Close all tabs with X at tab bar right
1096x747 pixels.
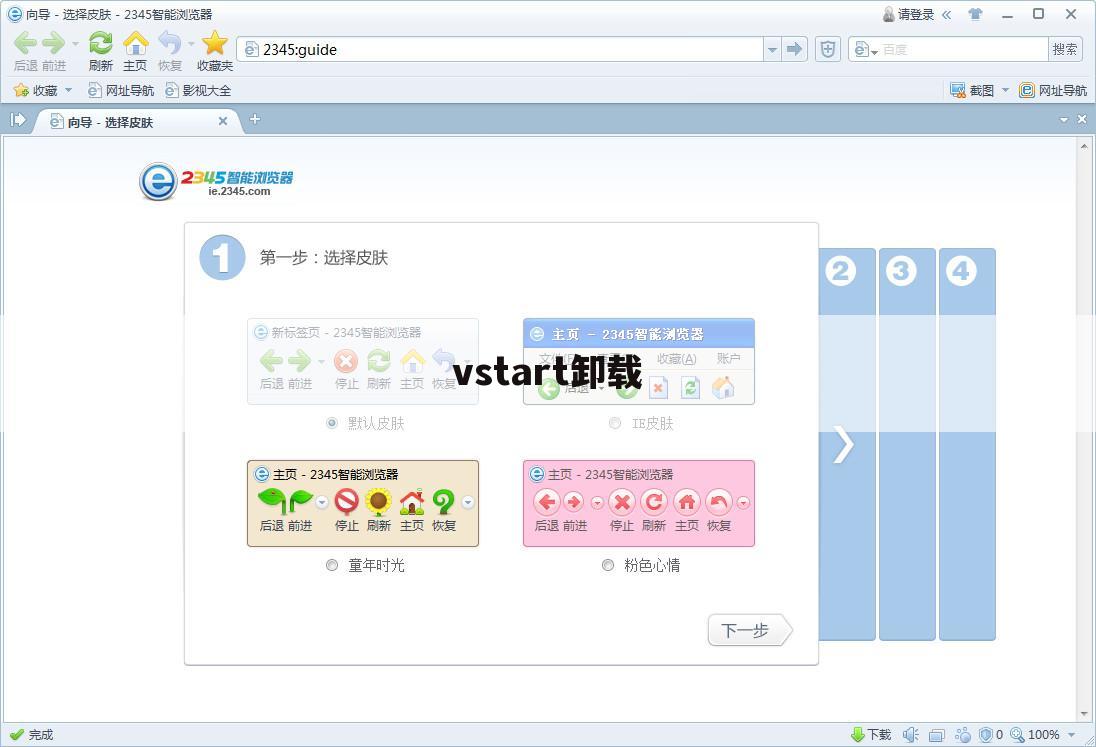tap(1081, 119)
